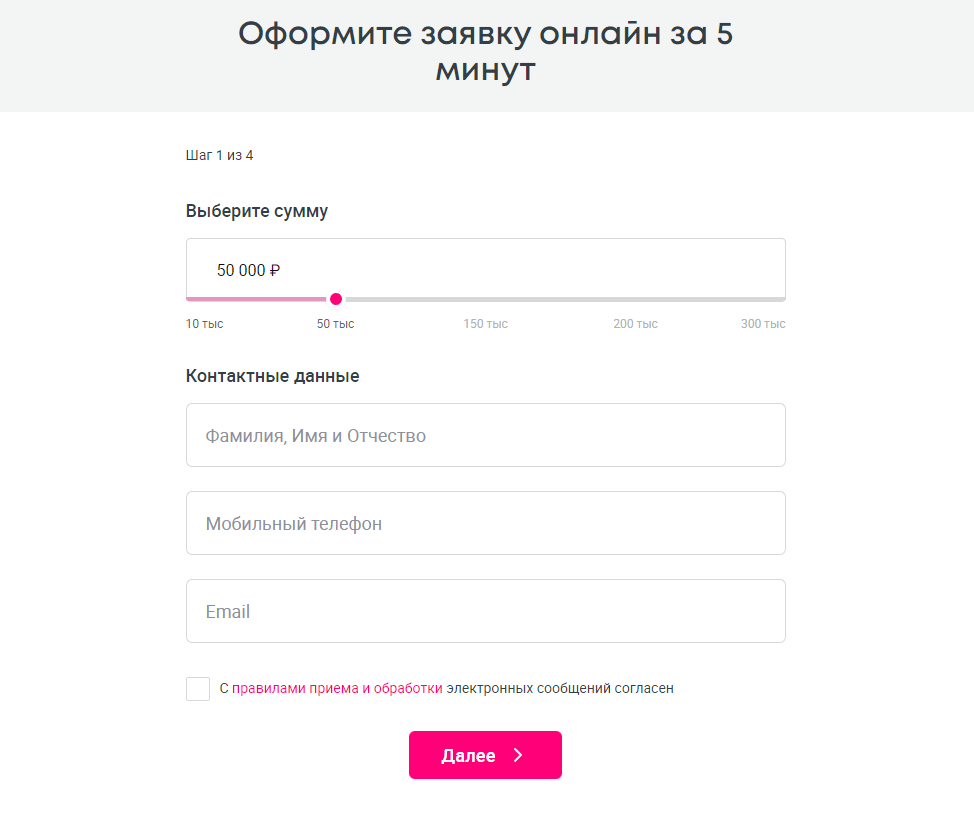Select the 150 тыс mark on the slider
This screenshot has height=819, width=974.
(x=485, y=323)
